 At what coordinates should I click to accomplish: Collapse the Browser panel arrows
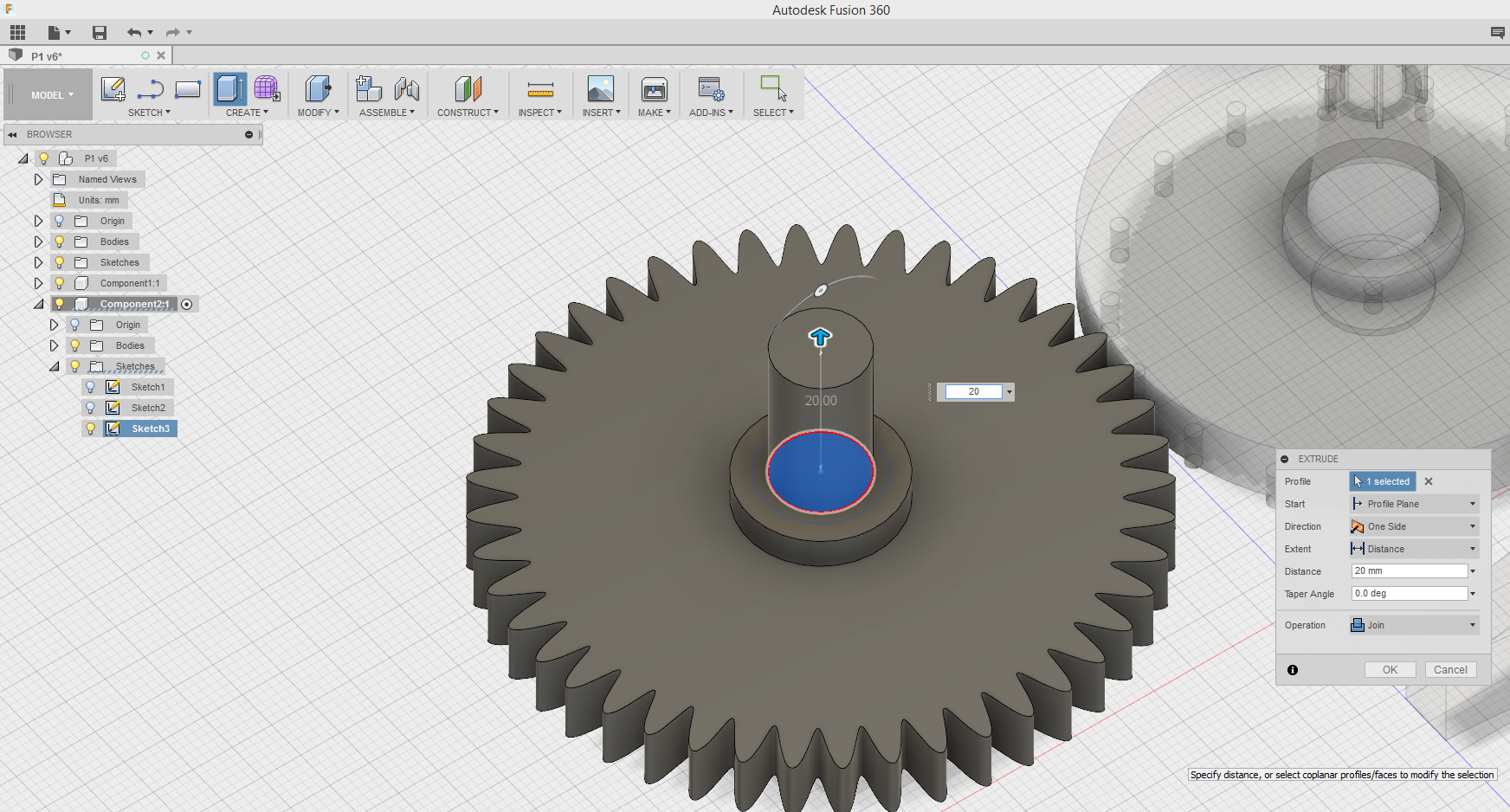tap(13, 135)
